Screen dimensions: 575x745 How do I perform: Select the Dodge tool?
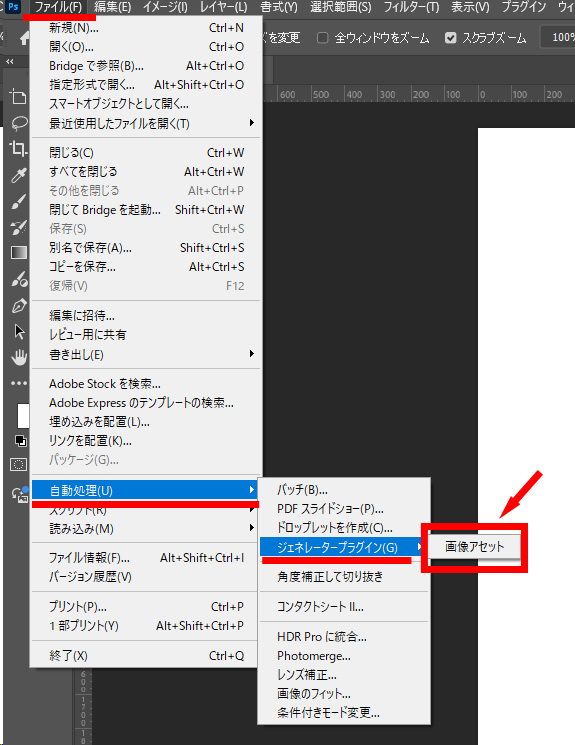(x=19, y=279)
